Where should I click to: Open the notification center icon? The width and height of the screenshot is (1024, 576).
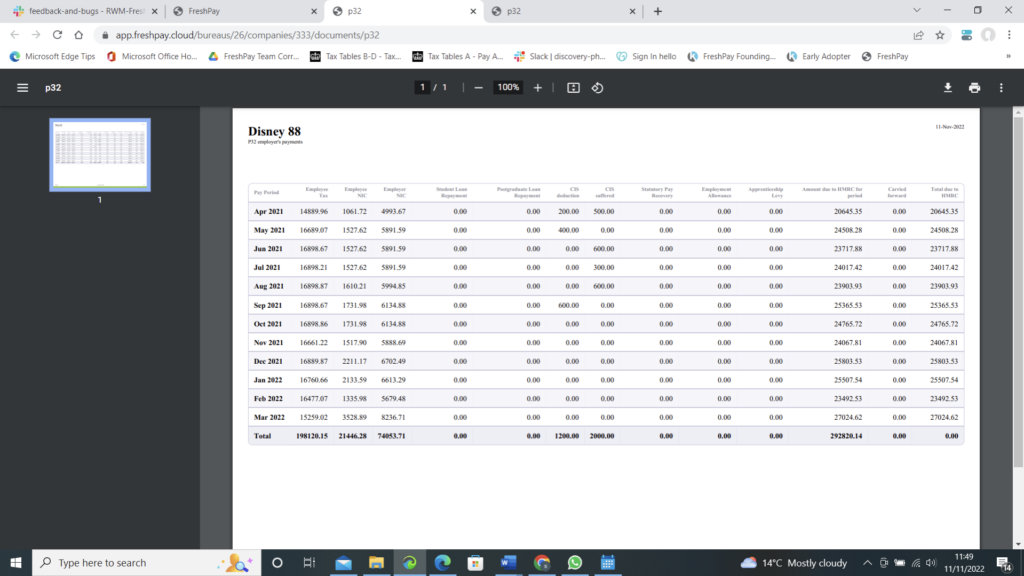(x=1004, y=563)
